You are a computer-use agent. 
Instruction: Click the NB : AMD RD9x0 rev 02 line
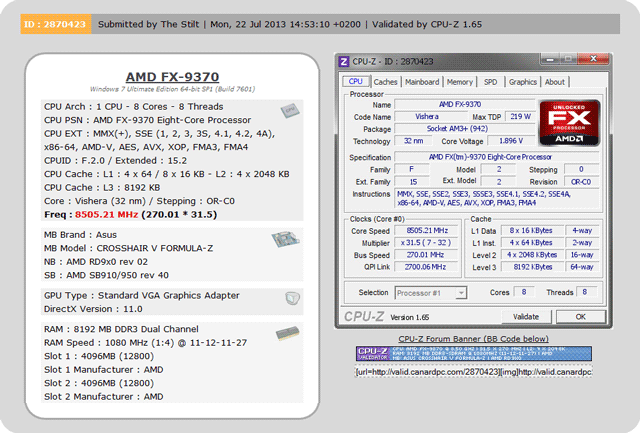(96, 262)
